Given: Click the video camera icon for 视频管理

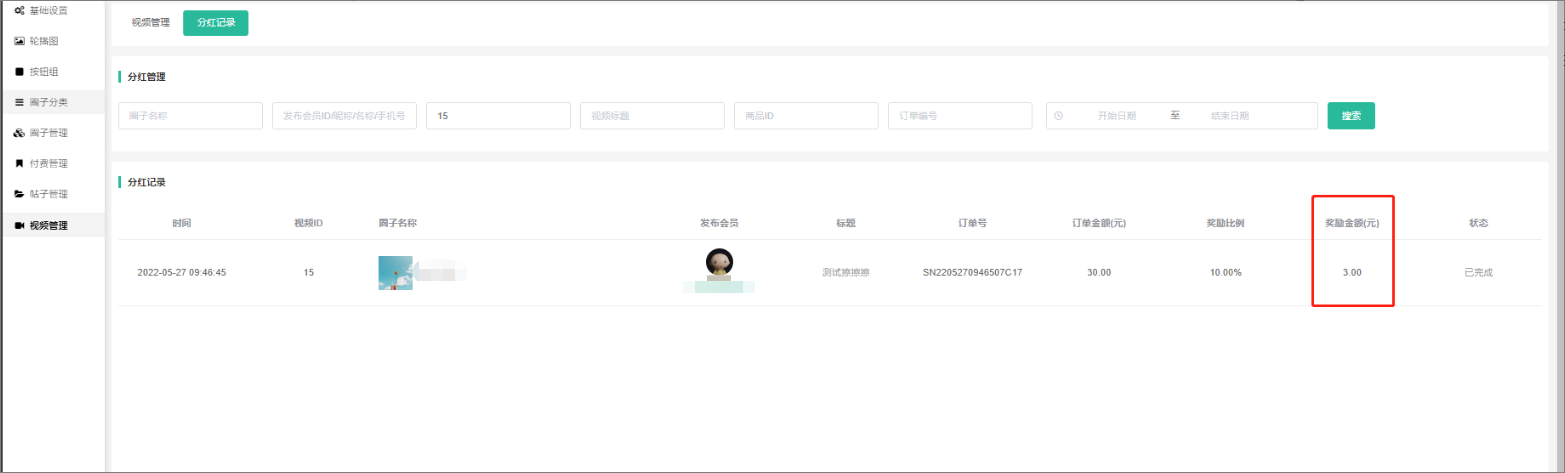Looking at the screenshot, I should point(19,225).
